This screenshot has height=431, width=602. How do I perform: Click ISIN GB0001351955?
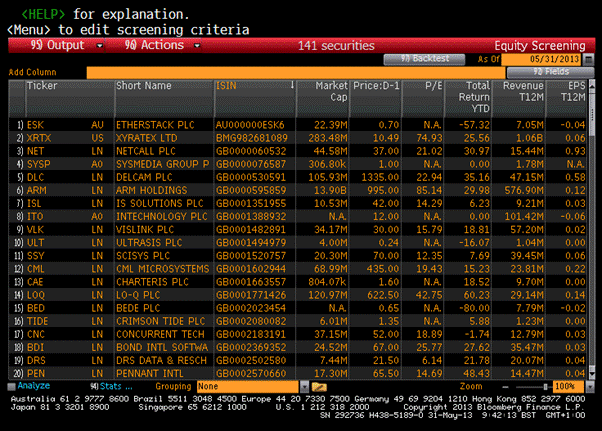(251, 203)
